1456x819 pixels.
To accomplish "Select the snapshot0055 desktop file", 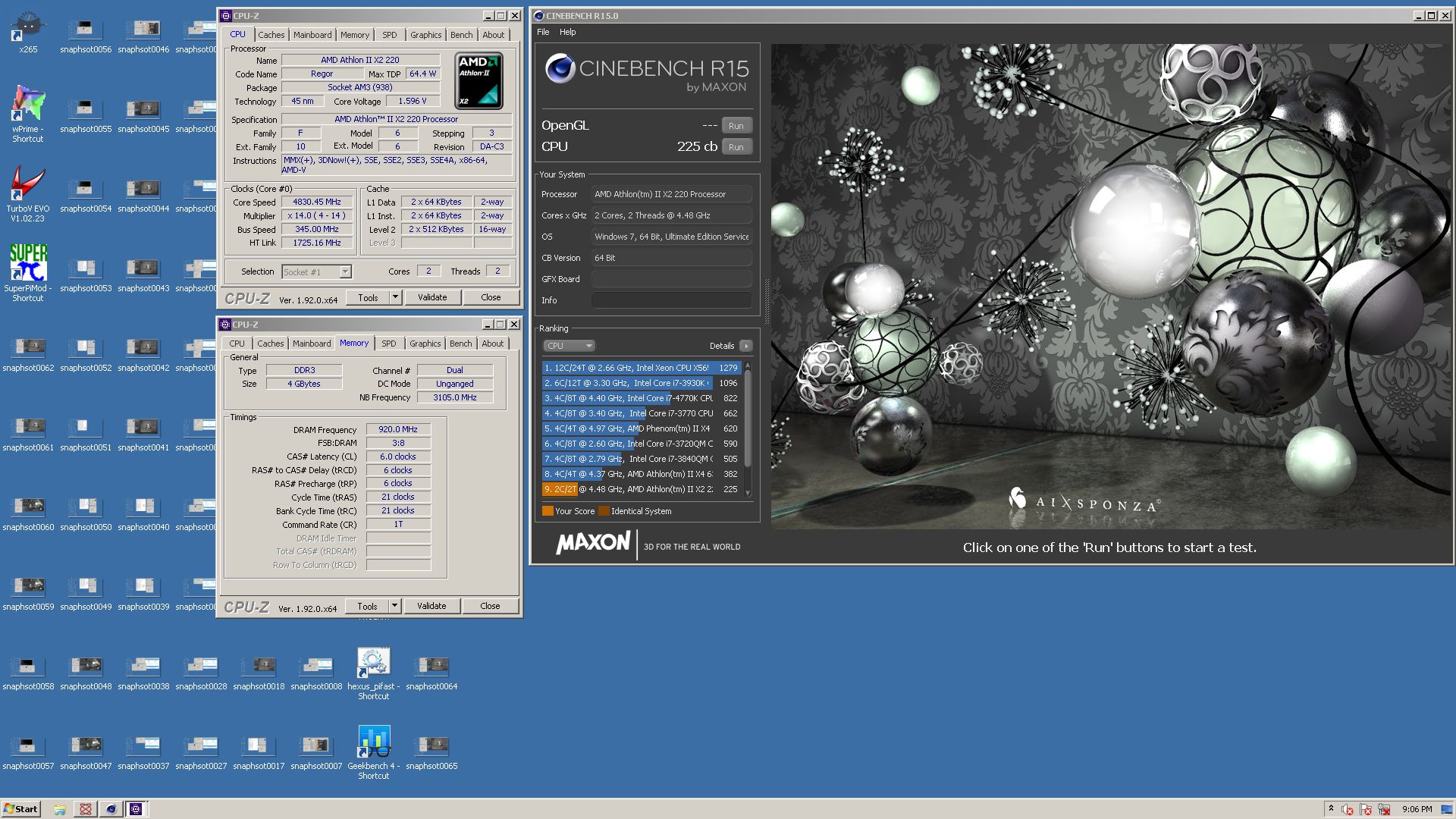I will pos(86,115).
